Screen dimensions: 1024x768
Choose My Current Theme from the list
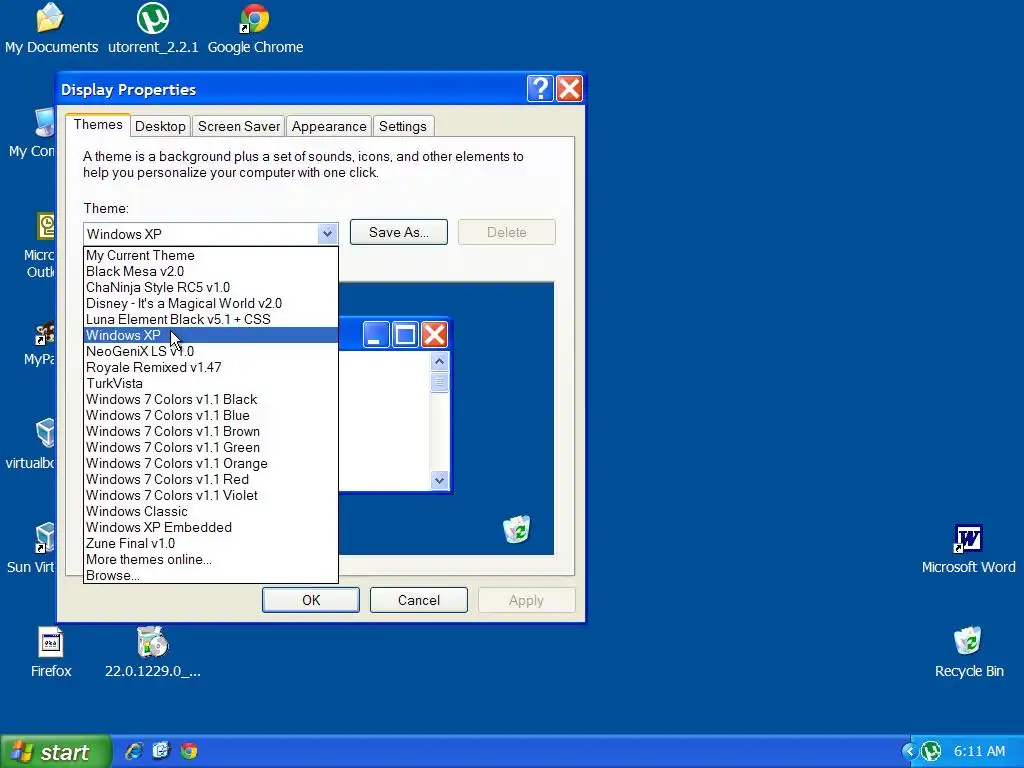point(210,255)
